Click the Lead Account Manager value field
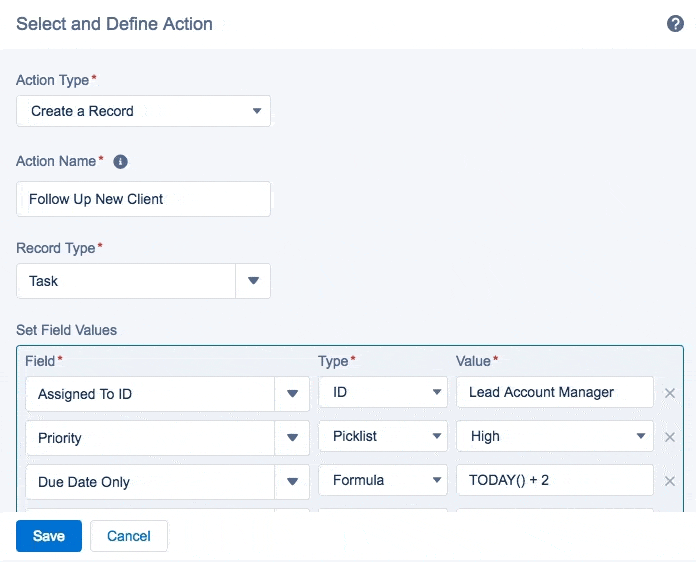Image resolution: width=696 pixels, height=562 pixels. [555, 392]
